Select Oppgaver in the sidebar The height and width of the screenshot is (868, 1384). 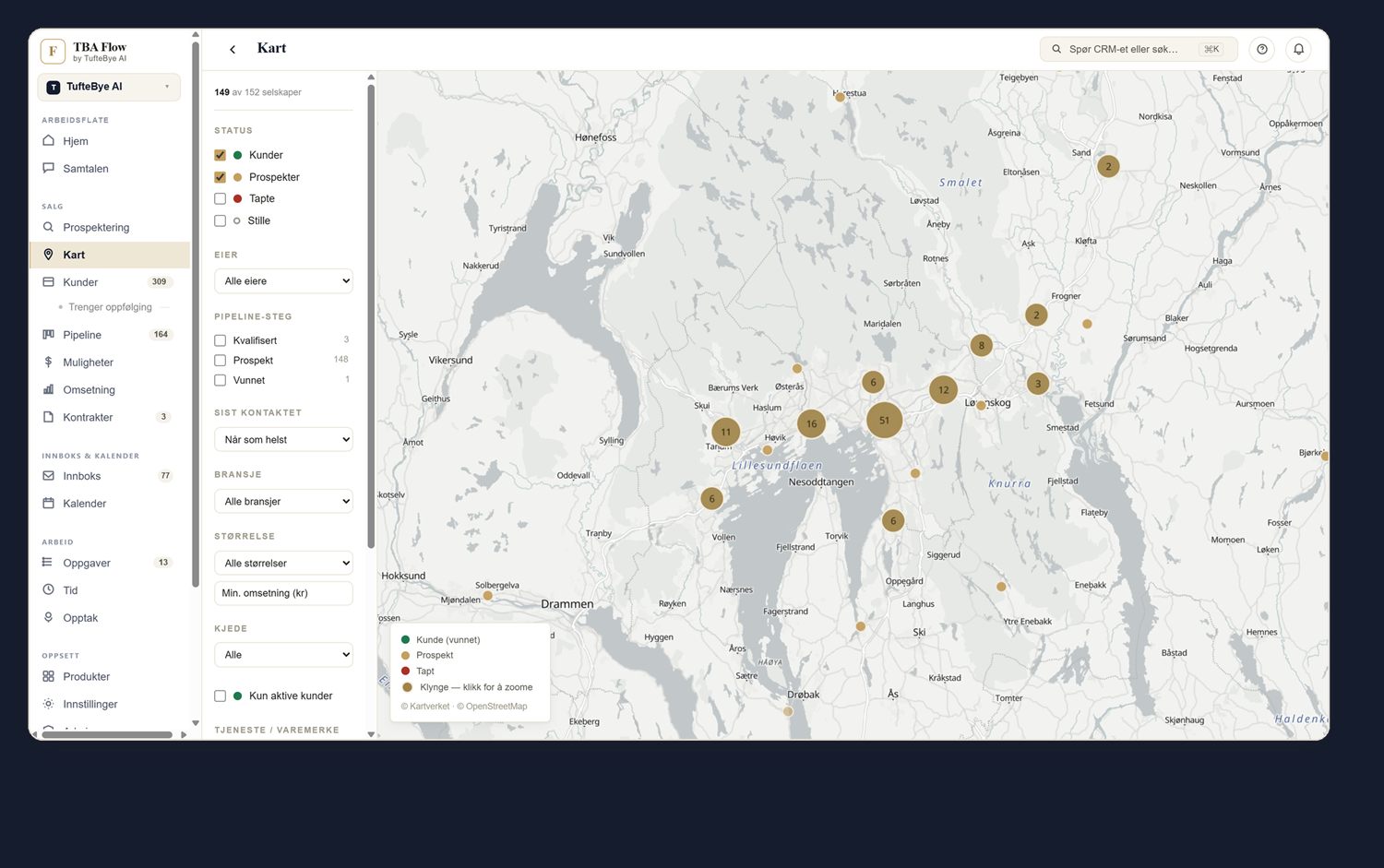(x=109, y=563)
